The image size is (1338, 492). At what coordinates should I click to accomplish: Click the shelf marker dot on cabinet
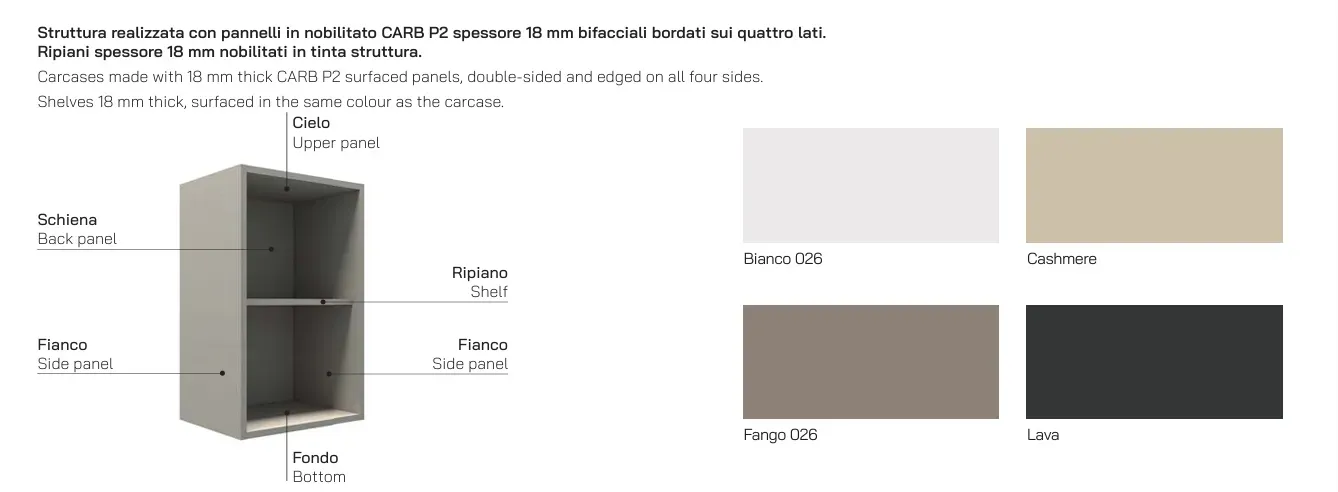[x=323, y=301]
